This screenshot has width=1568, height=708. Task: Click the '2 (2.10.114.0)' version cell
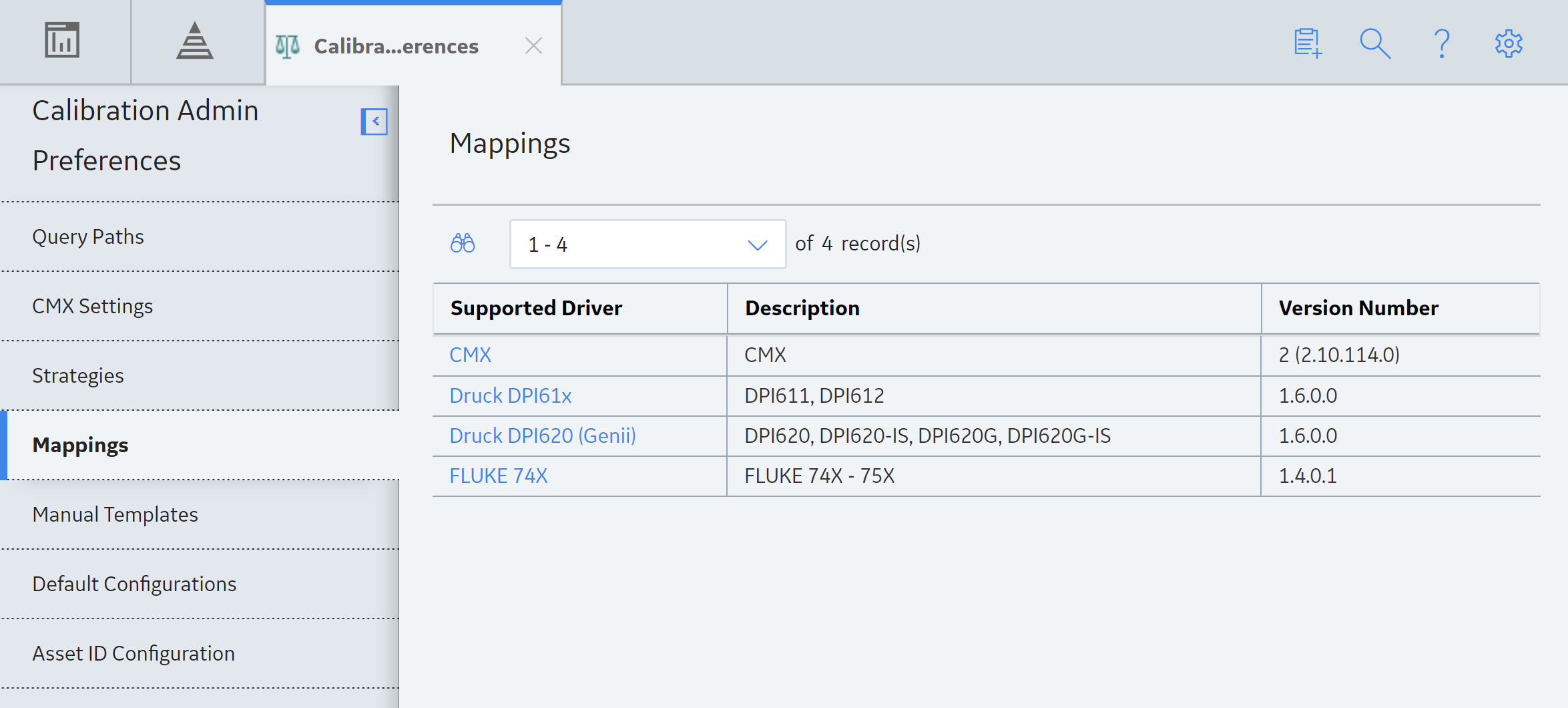click(1400, 355)
